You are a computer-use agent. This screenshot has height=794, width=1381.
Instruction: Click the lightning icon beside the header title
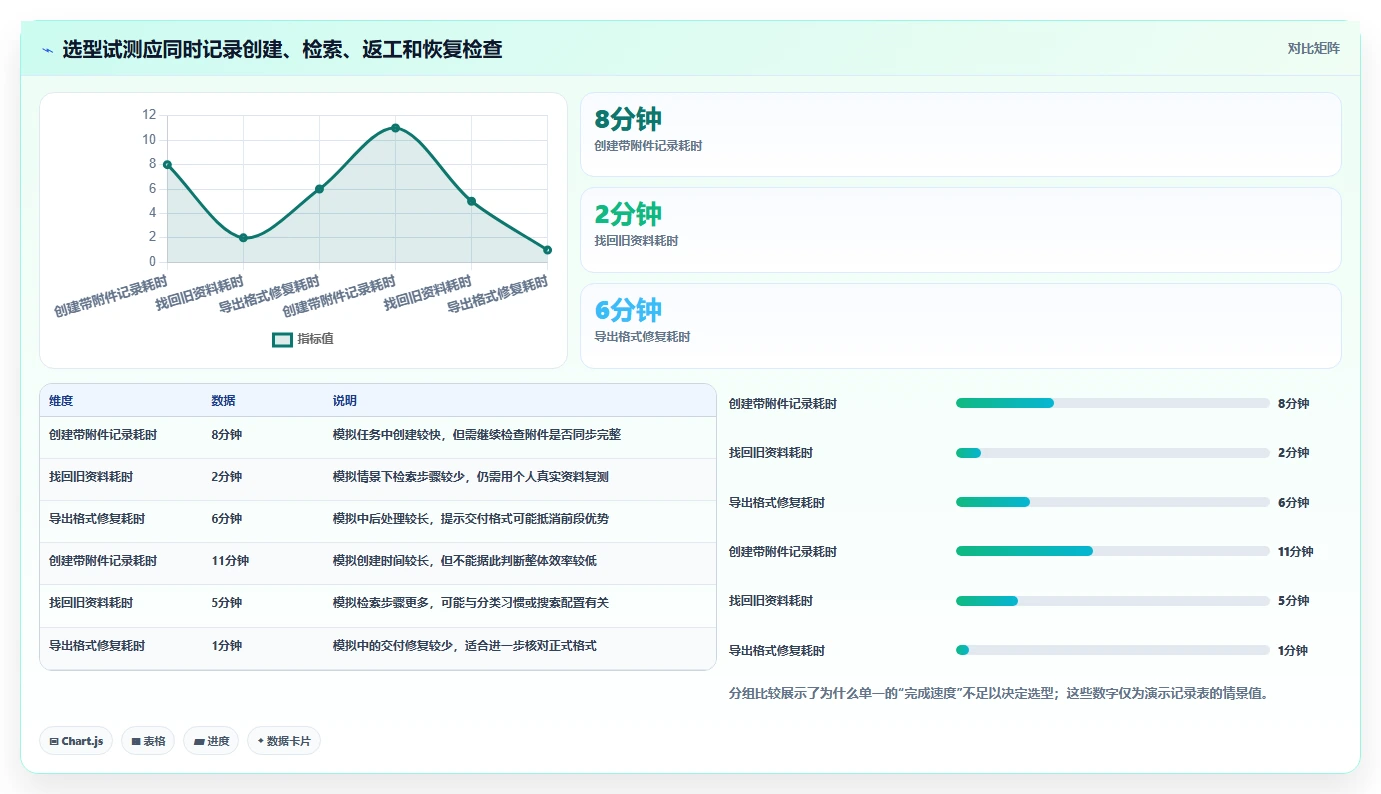coord(48,49)
